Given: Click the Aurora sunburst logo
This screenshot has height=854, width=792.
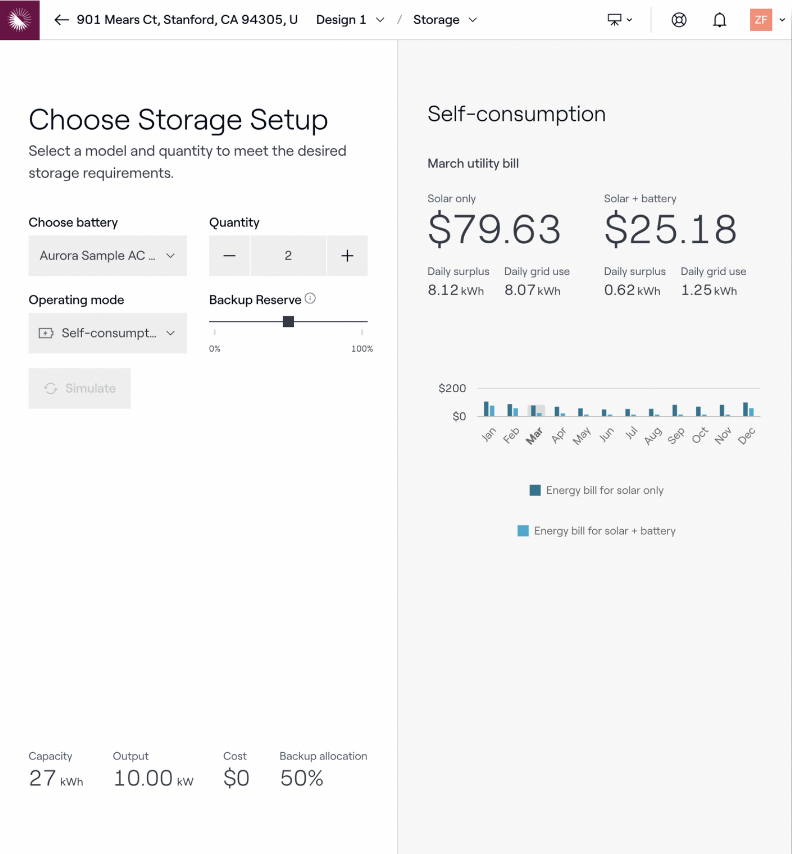Looking at the screenshot, I should pyautogui.click(x=20, y=20).
